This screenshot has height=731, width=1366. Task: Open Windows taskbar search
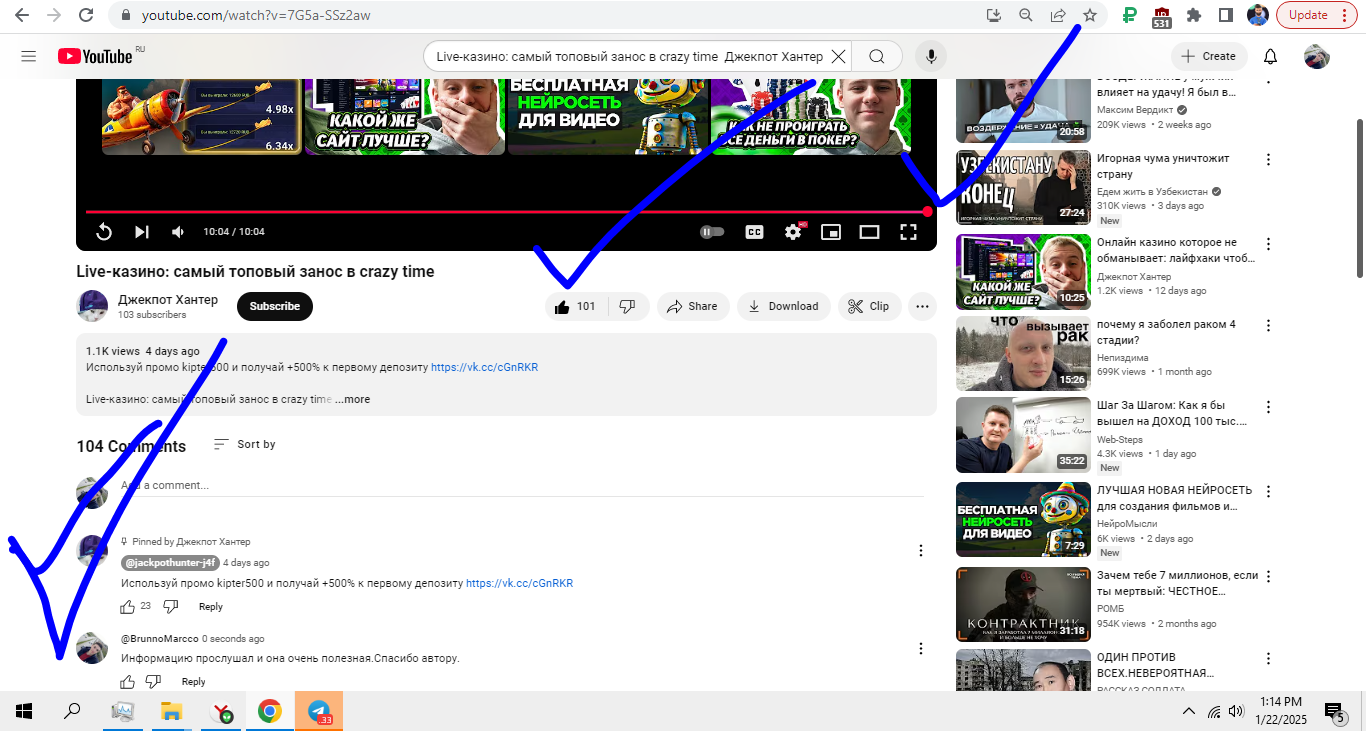72,711
